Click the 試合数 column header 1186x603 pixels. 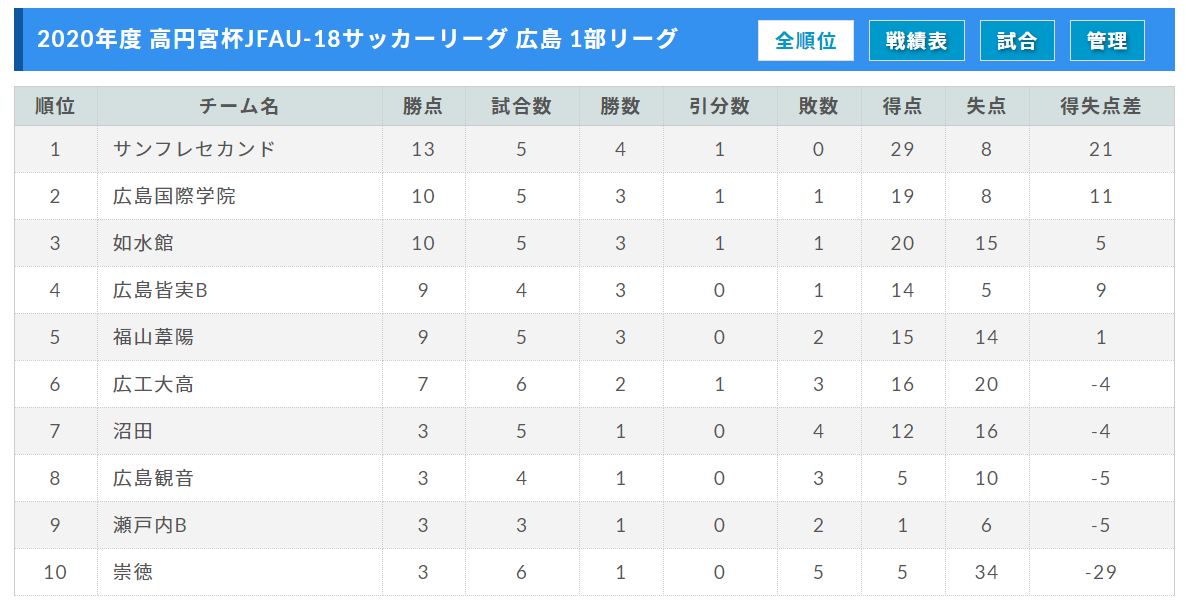pyautogui.click(x=522, y=106)
